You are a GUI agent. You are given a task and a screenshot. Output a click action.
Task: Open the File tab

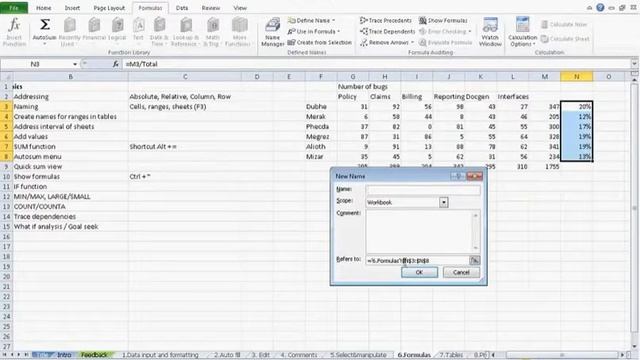tap(14, 8)
